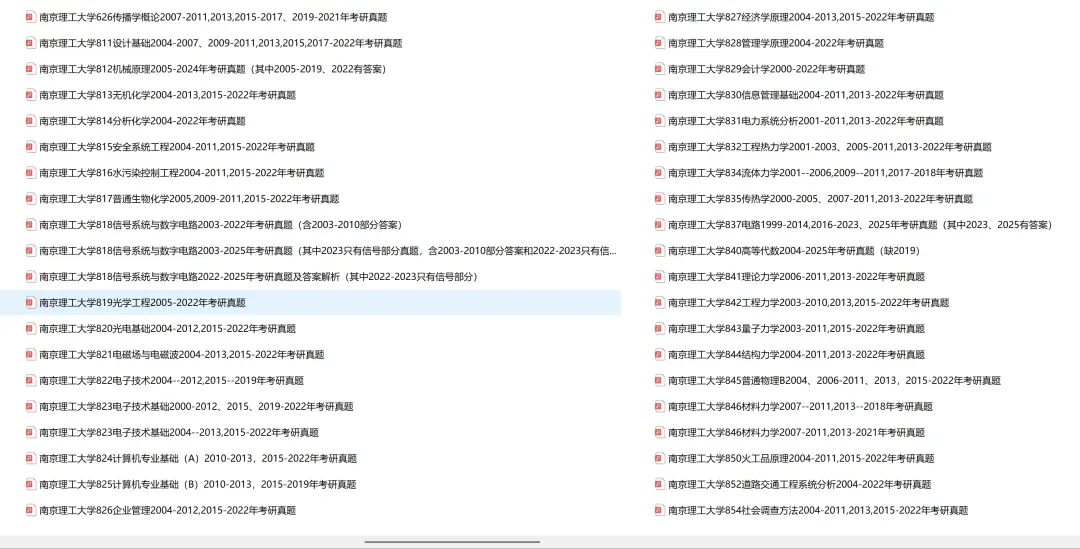
Task: Click the PDF icon of 841理论力学 file
Action: click(x=659, y=276)
